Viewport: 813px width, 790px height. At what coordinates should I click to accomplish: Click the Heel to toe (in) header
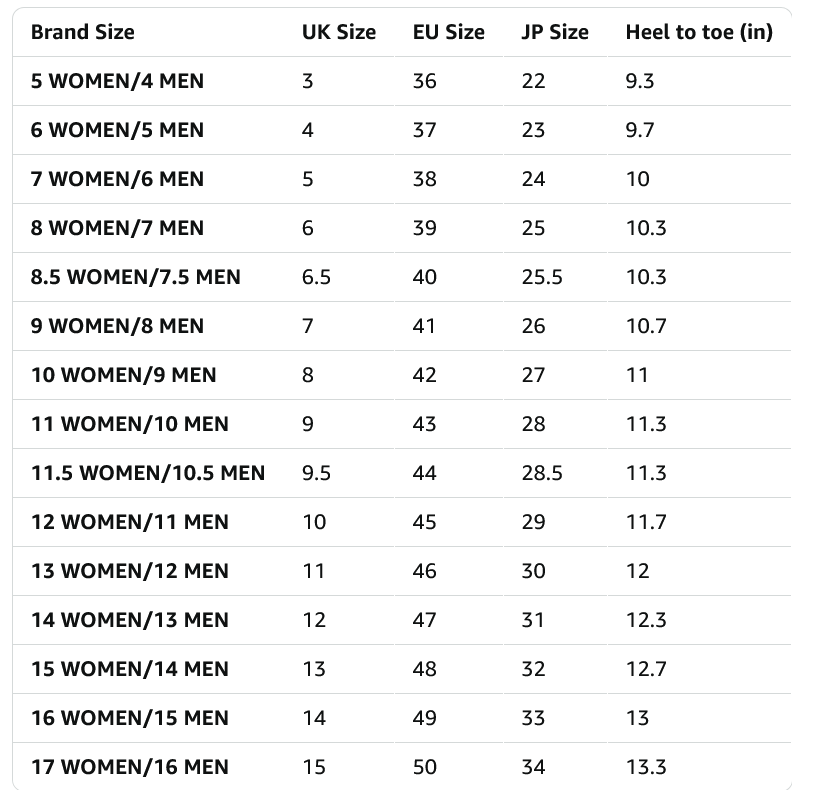click(x=699, y=32)
